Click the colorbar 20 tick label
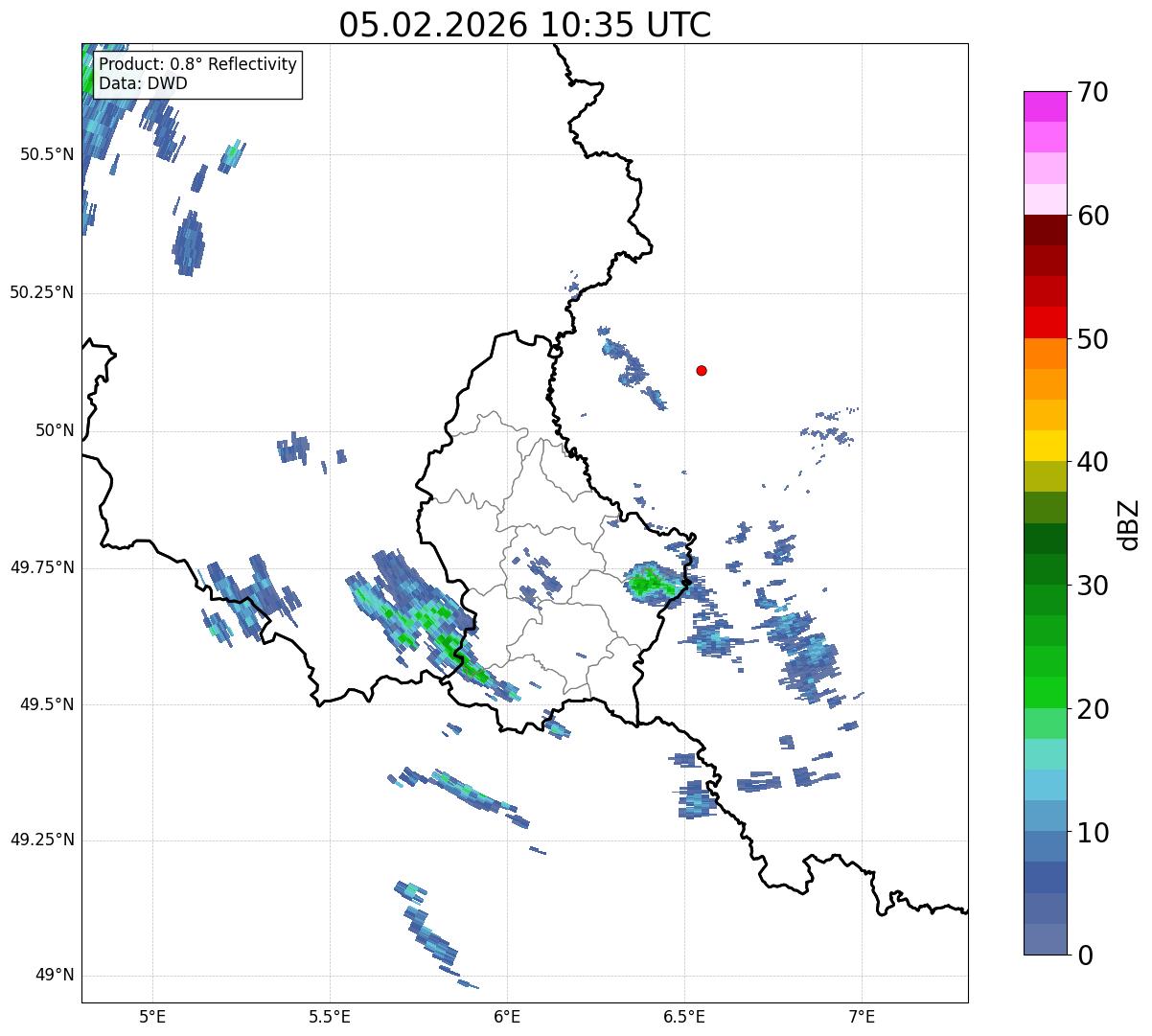This screenshot has width=1152, height=1036. [1093, 709]
